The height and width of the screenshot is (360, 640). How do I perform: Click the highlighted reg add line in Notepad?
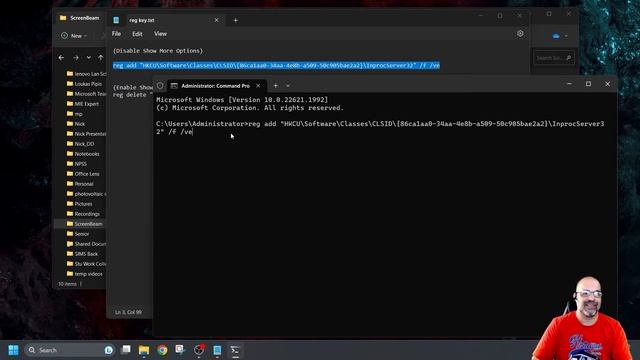point(276,65)
